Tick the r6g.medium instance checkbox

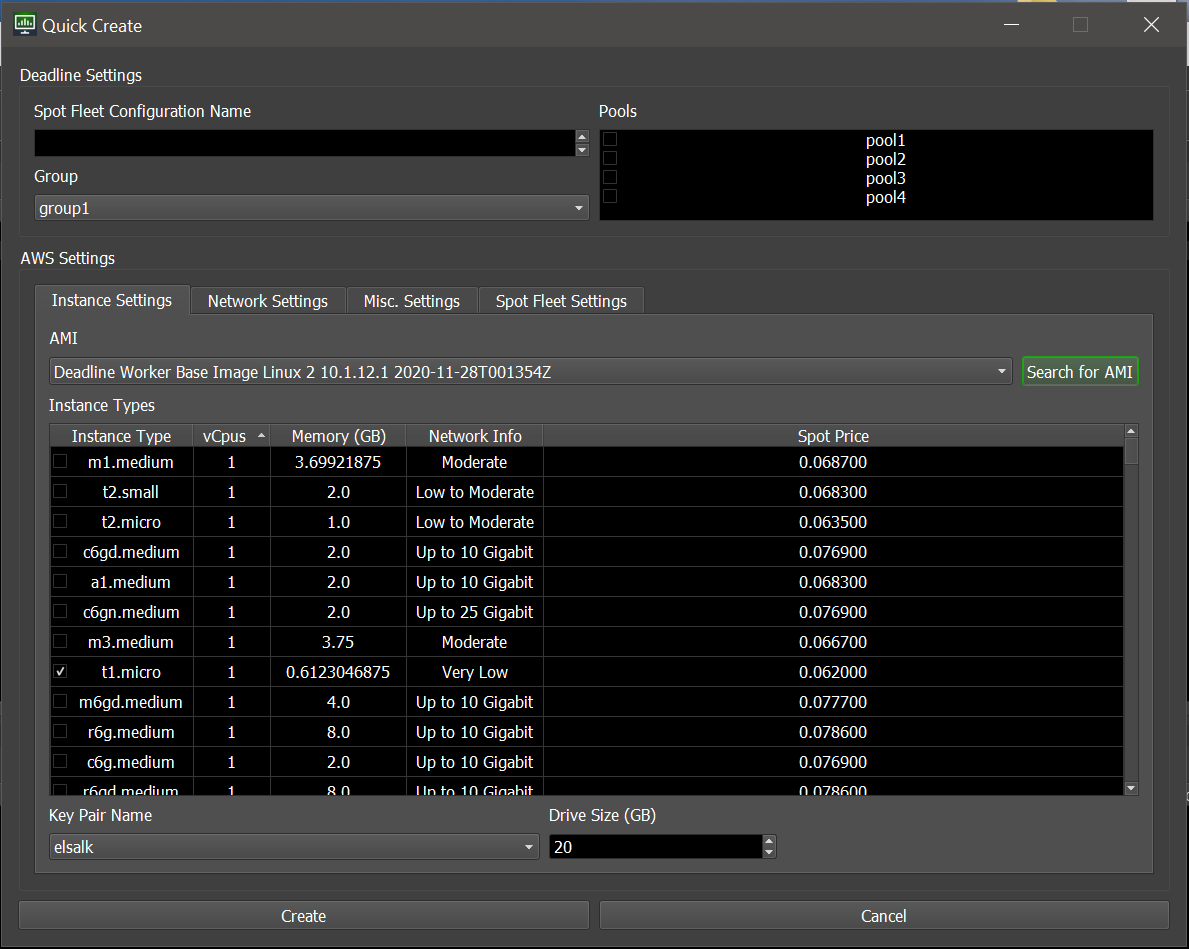[61, 731]
